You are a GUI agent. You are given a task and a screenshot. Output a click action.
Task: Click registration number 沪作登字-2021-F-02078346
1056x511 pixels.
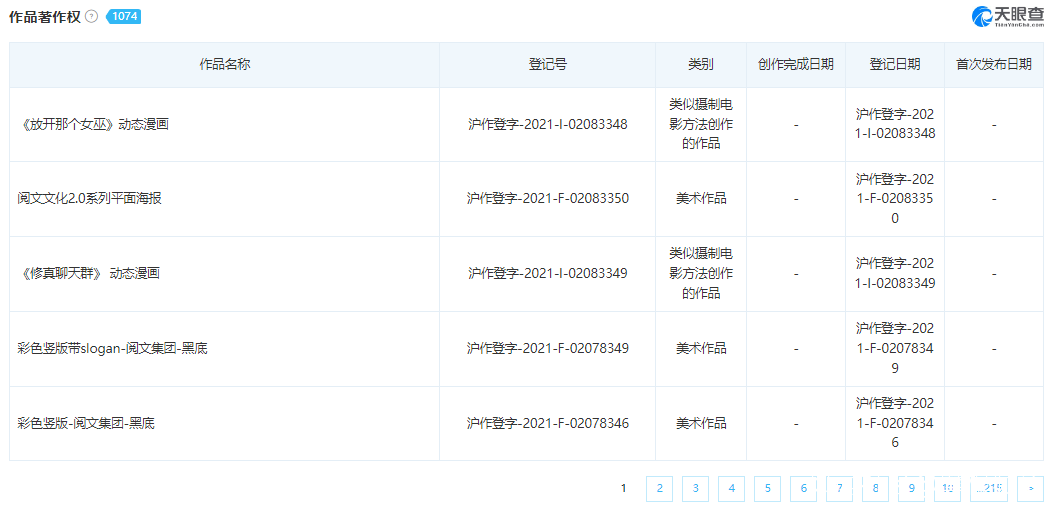point(548,423)
